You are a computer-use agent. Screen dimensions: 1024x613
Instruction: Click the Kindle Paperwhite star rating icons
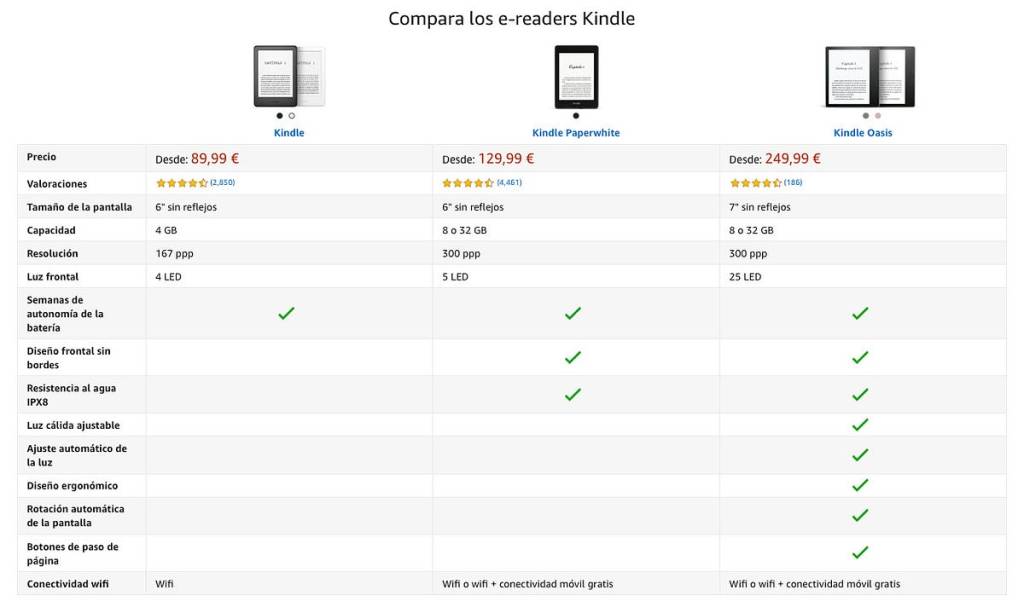[468, 183]
